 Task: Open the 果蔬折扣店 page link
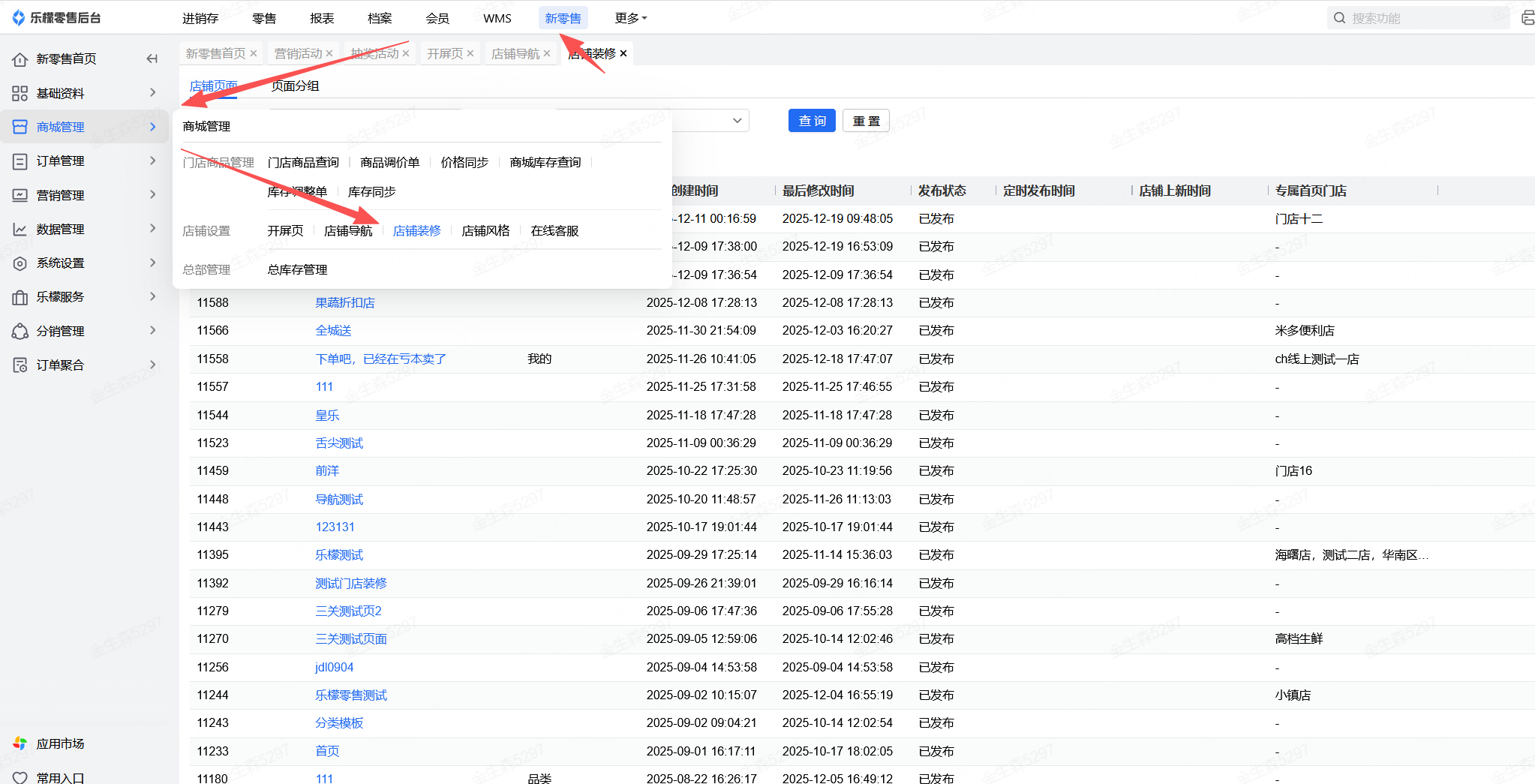344,303
